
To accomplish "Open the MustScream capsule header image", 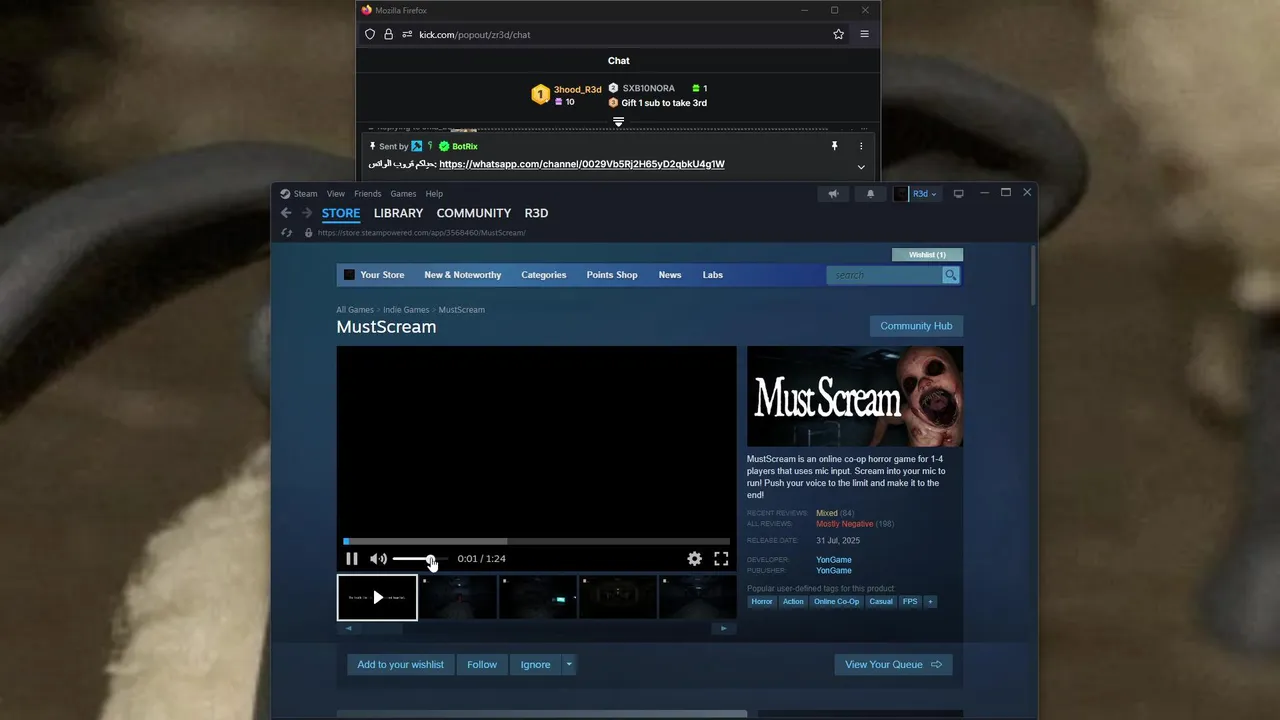I will tap(855, 397).
